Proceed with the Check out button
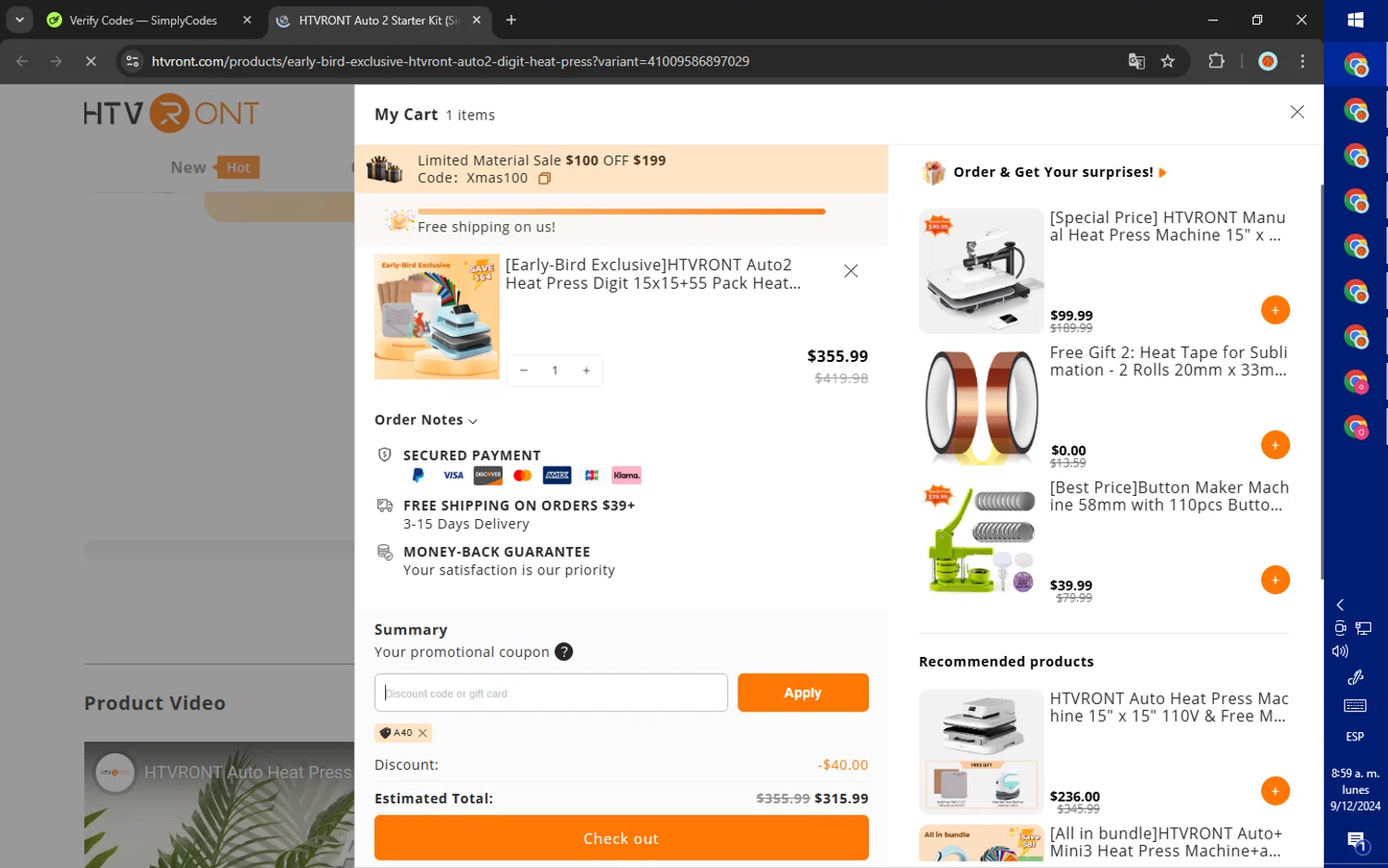The image size is (1388, 868). (x=621, y=838)
